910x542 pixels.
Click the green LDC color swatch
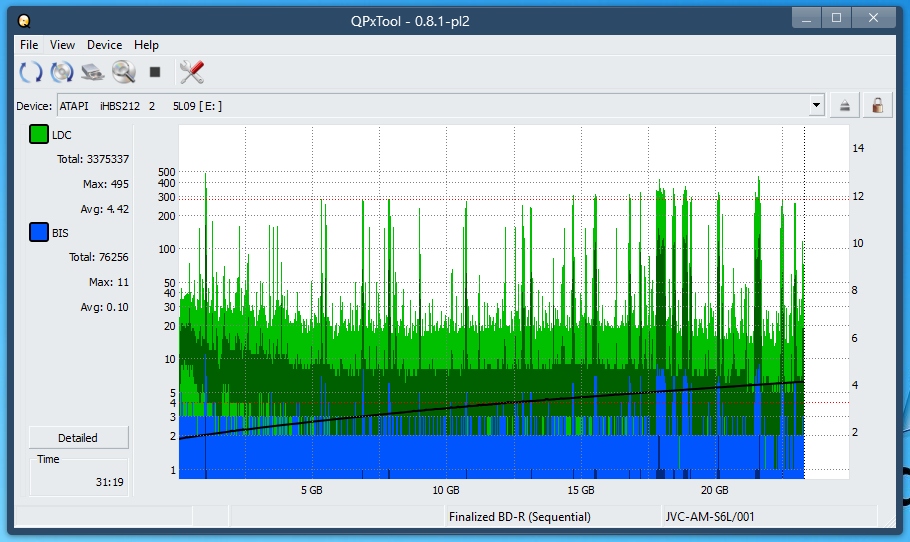pyautogui.click(x=38, y=135)
